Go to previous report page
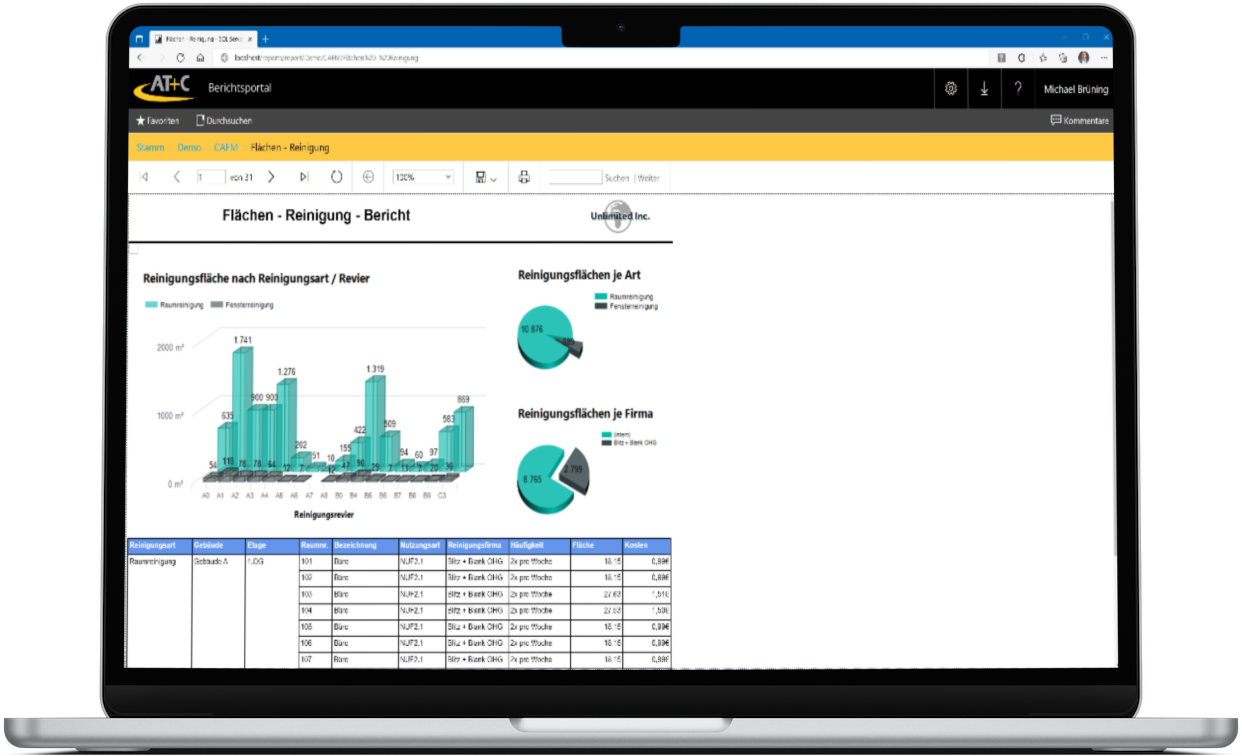Viewport: 1242px width, 756px height. (x=176, y=177)
